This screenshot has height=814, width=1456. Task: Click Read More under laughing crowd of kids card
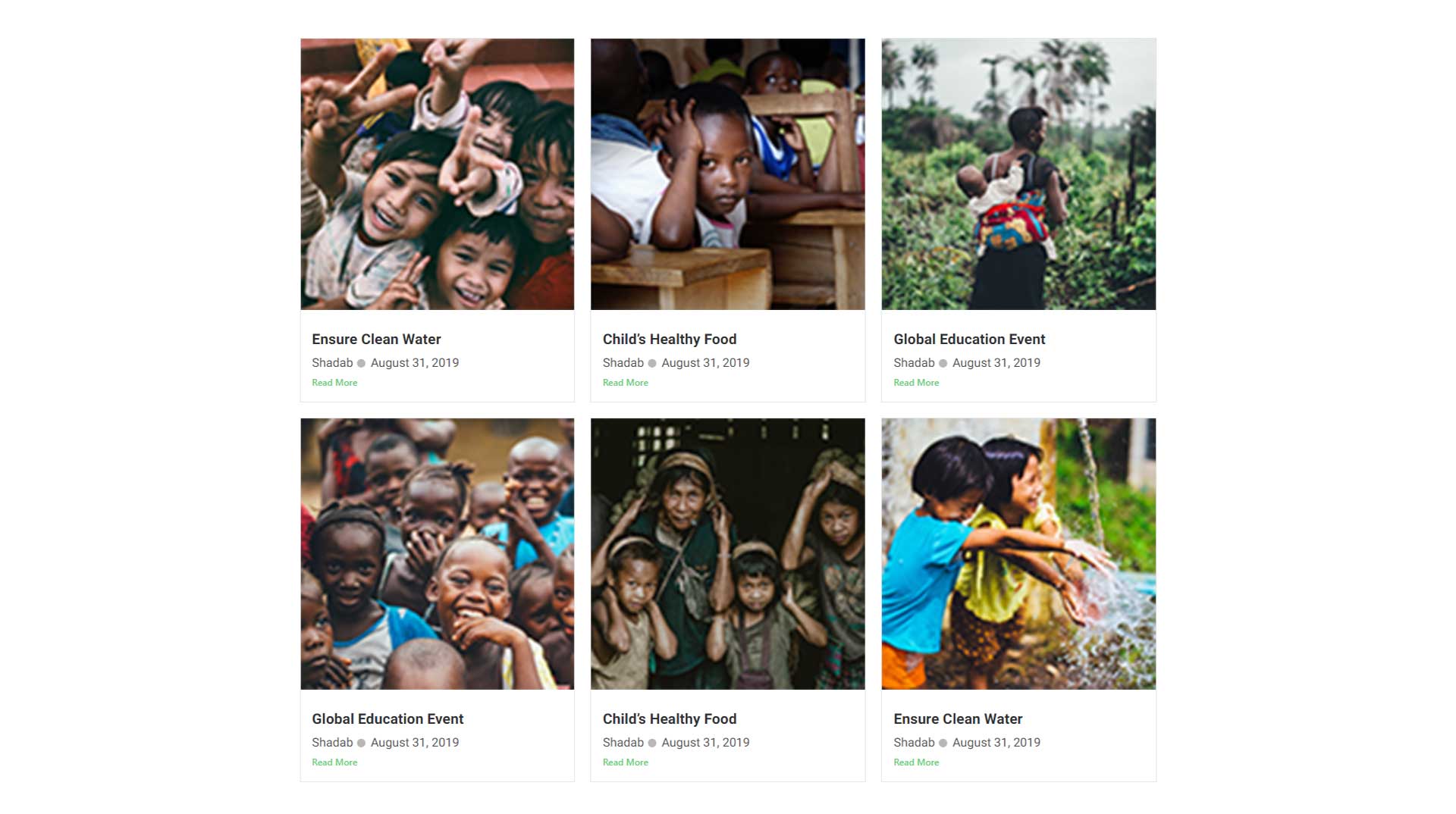(334, 762)
